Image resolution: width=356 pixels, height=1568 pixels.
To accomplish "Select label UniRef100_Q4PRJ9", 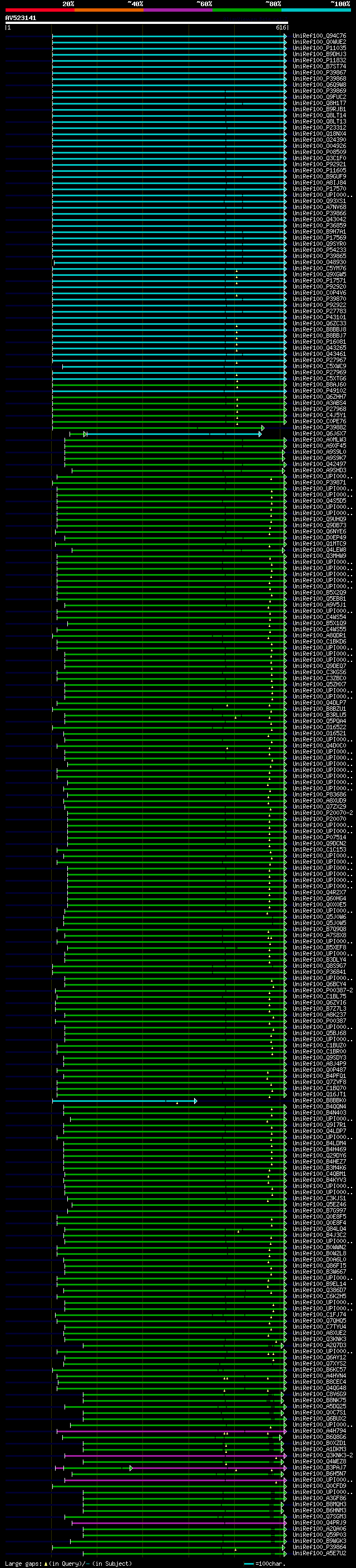I will [319, 1523].
